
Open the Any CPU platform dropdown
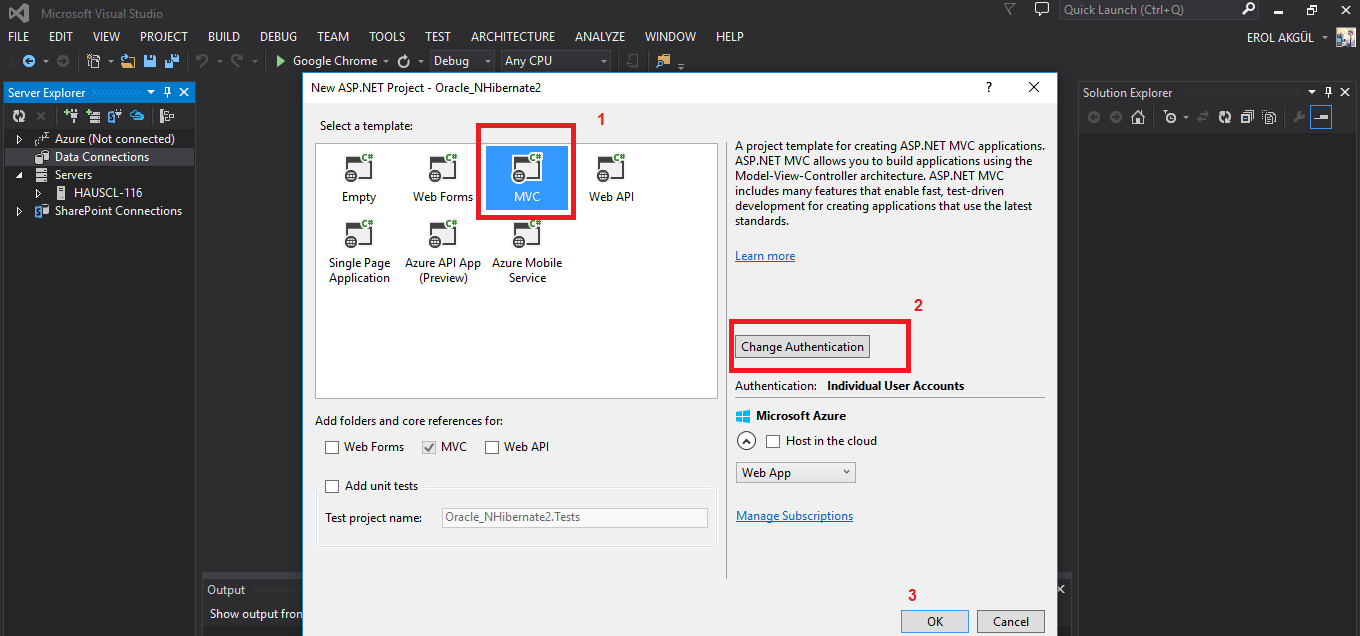pos(556,61)
